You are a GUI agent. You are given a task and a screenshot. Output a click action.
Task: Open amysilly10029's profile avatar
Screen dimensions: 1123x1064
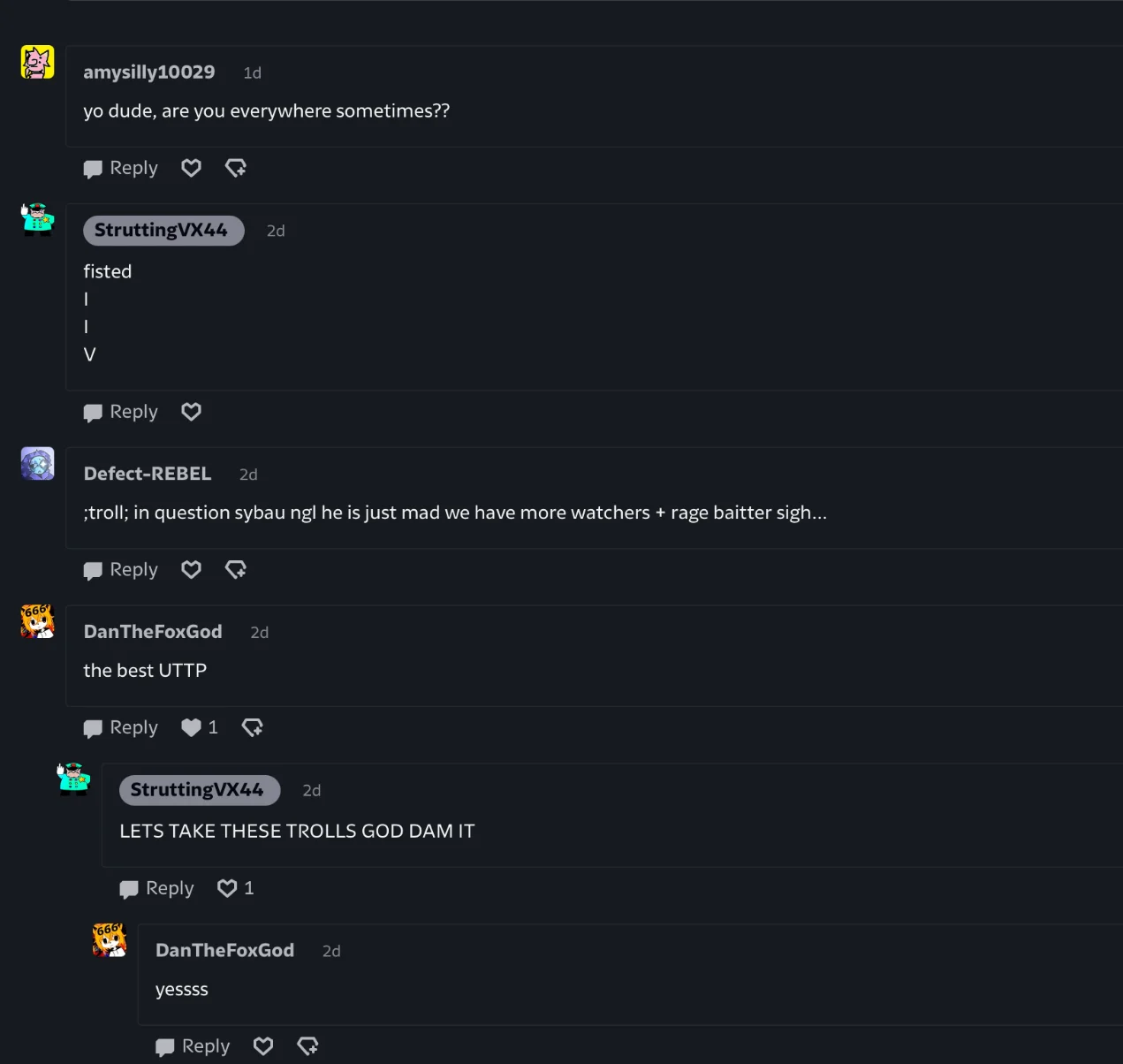coord(37,63)
